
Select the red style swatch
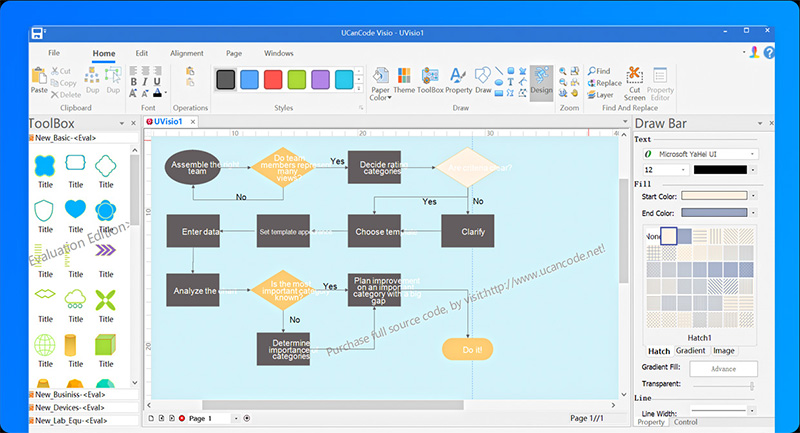click(273, 80)
